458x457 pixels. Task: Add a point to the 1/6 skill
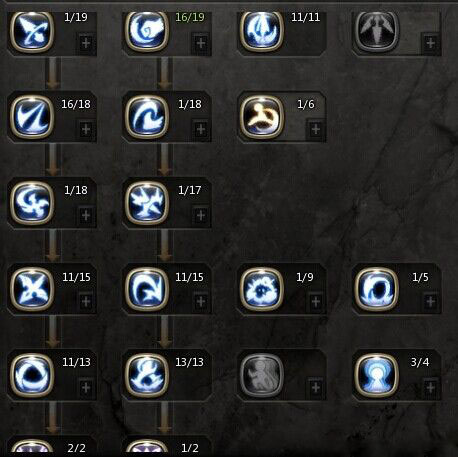(x=316, y=129)
